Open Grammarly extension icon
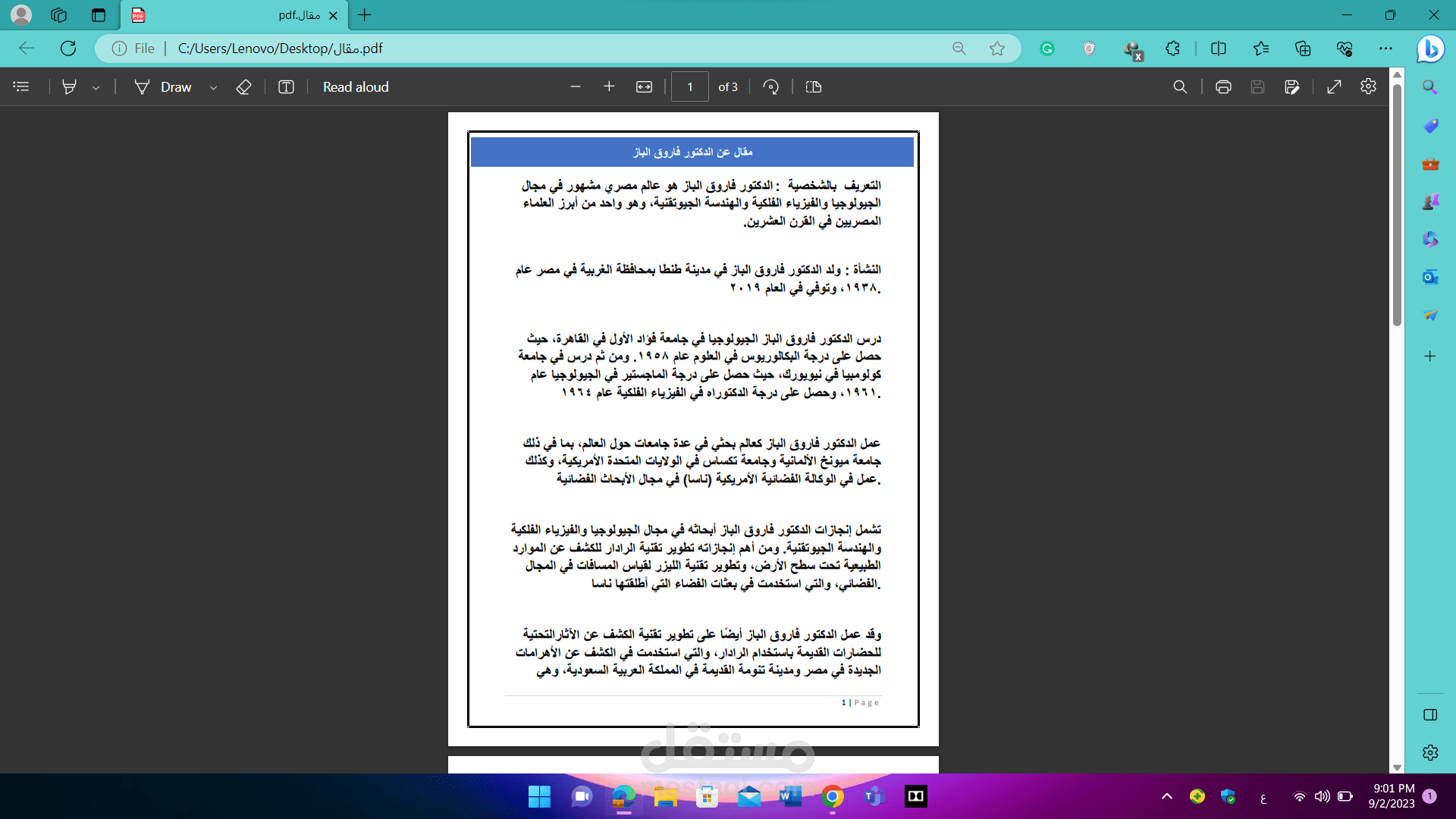1456x819 pixels. click(1047, 49)
